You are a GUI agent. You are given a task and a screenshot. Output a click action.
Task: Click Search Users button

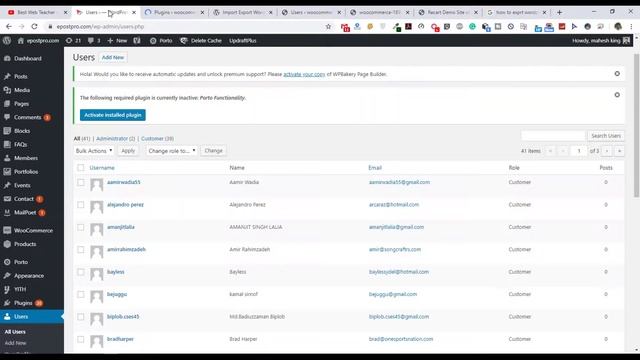point(606,136)
